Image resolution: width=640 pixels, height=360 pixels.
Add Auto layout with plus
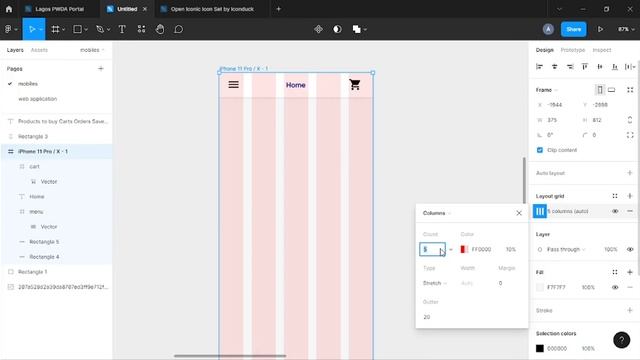(630, 173)
